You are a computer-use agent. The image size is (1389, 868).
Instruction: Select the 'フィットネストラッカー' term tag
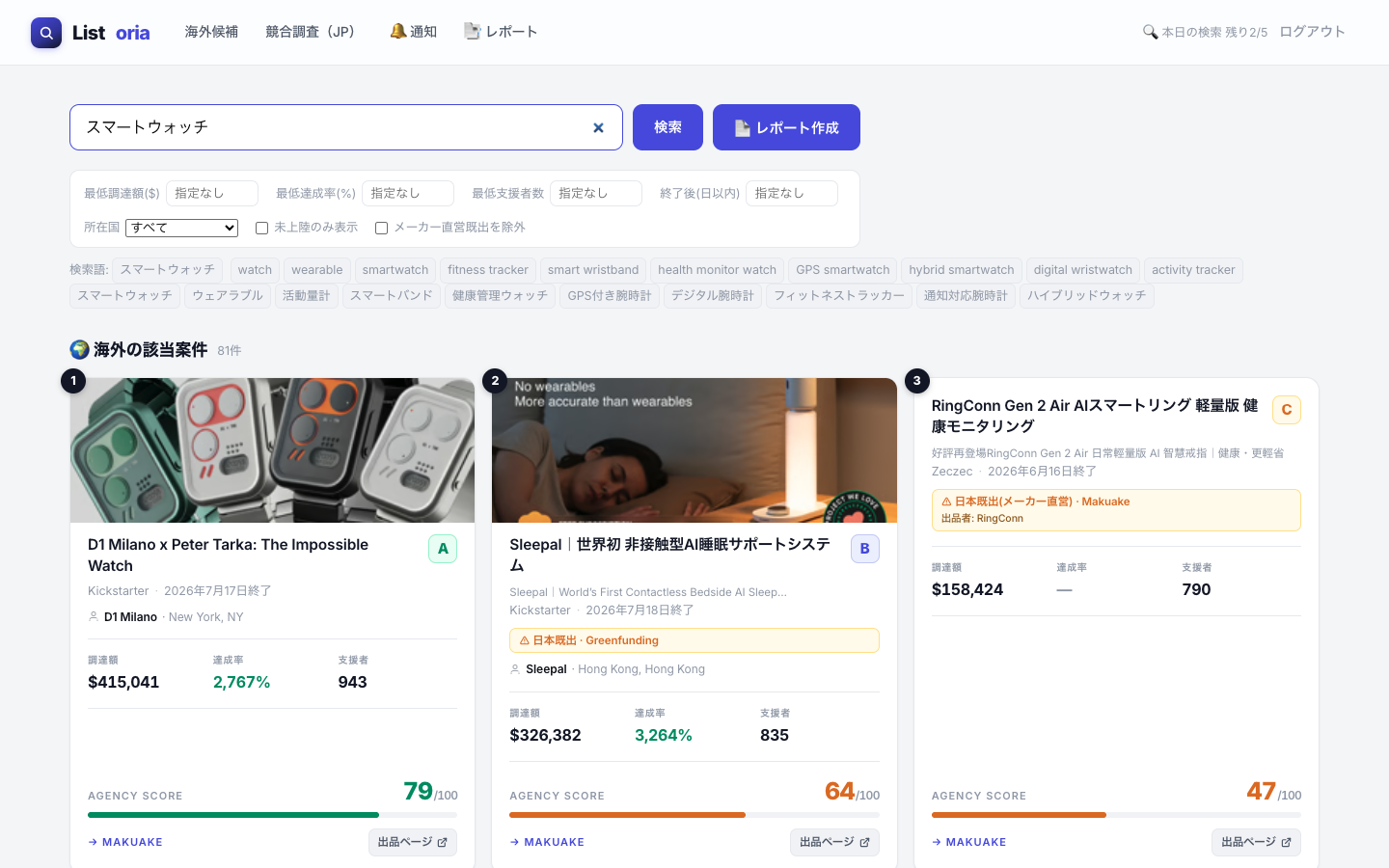click(839, 296)
